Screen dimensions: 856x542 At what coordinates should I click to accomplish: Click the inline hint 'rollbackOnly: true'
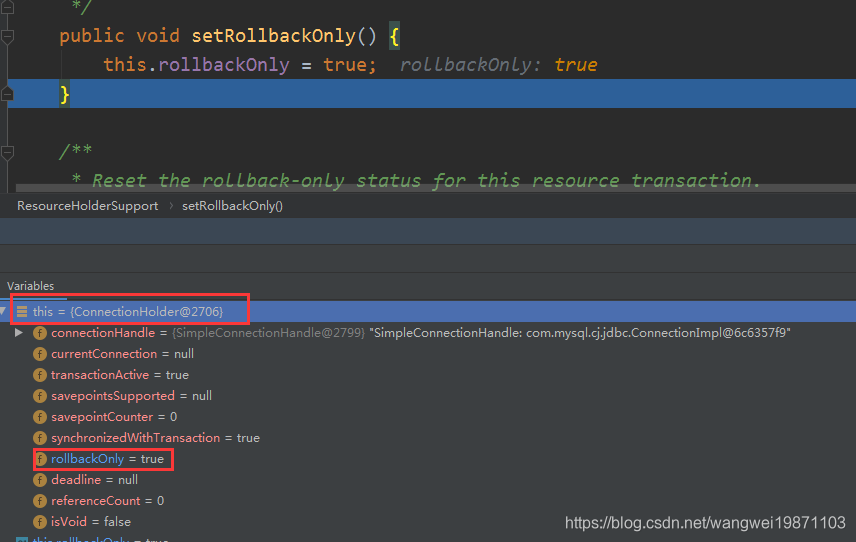point(498,65)
